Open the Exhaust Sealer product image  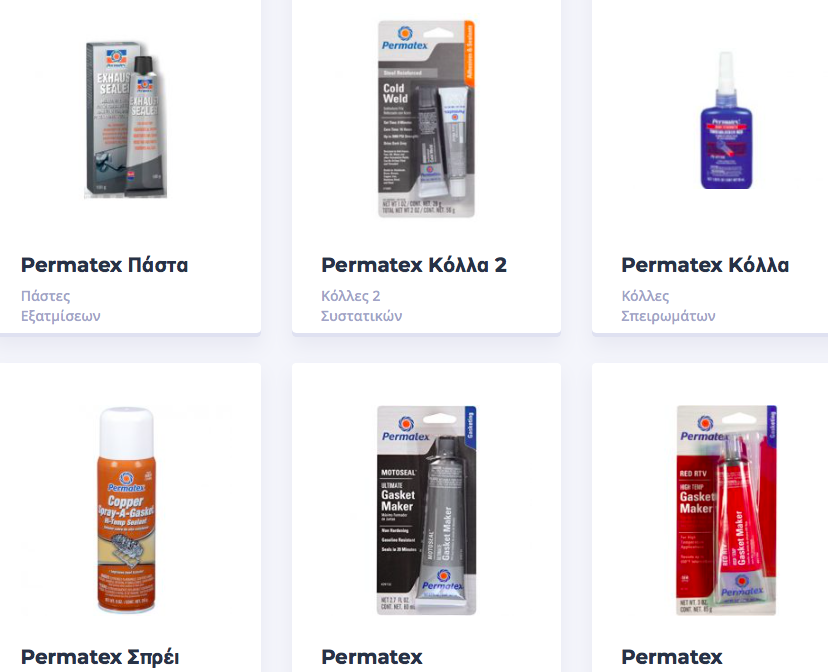pos(126,120)
